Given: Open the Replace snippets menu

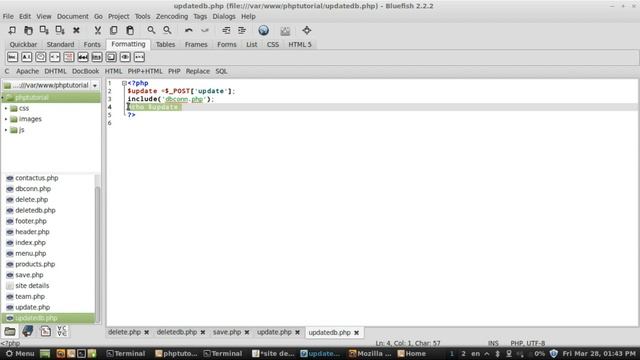Looking at the screenshot, I should click(x=198, y=71).
